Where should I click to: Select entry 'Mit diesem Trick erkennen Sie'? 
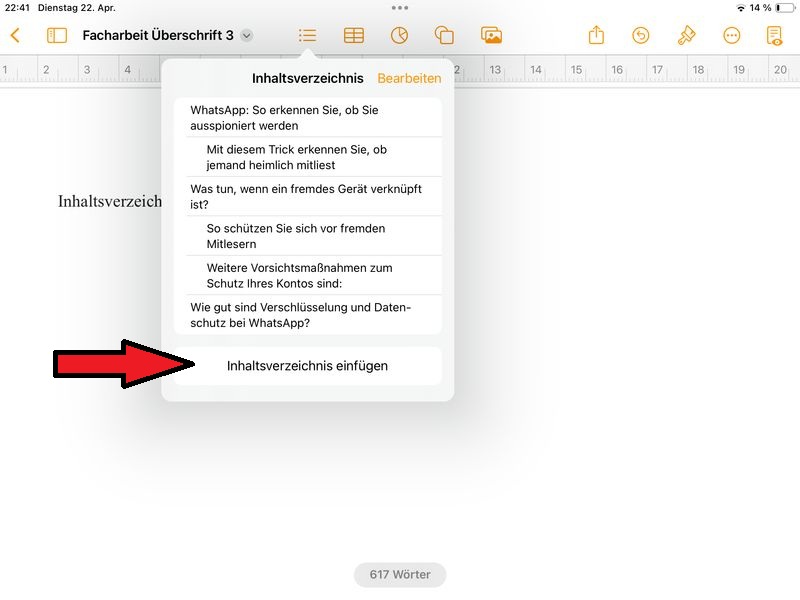(308, 157)
